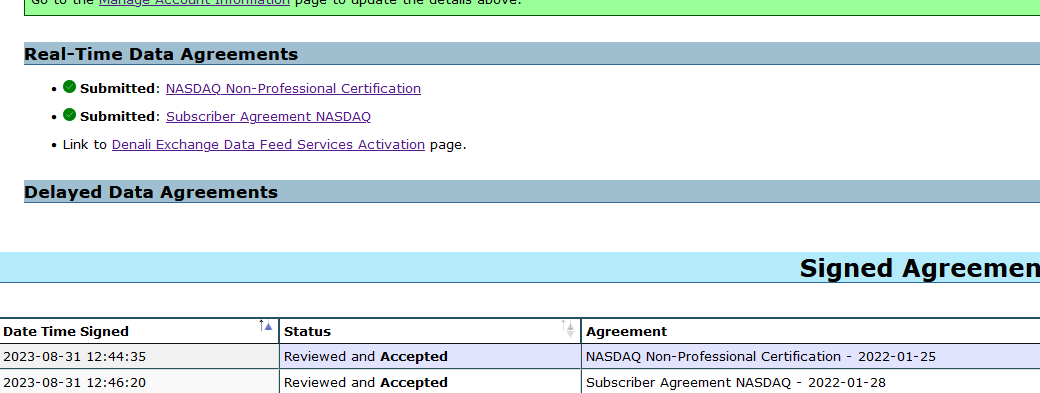The width and height of the screenshot is (1040, 393).
Task: Select the 2023-08-31 12:44:35 date cell
Action: [139, 357]
